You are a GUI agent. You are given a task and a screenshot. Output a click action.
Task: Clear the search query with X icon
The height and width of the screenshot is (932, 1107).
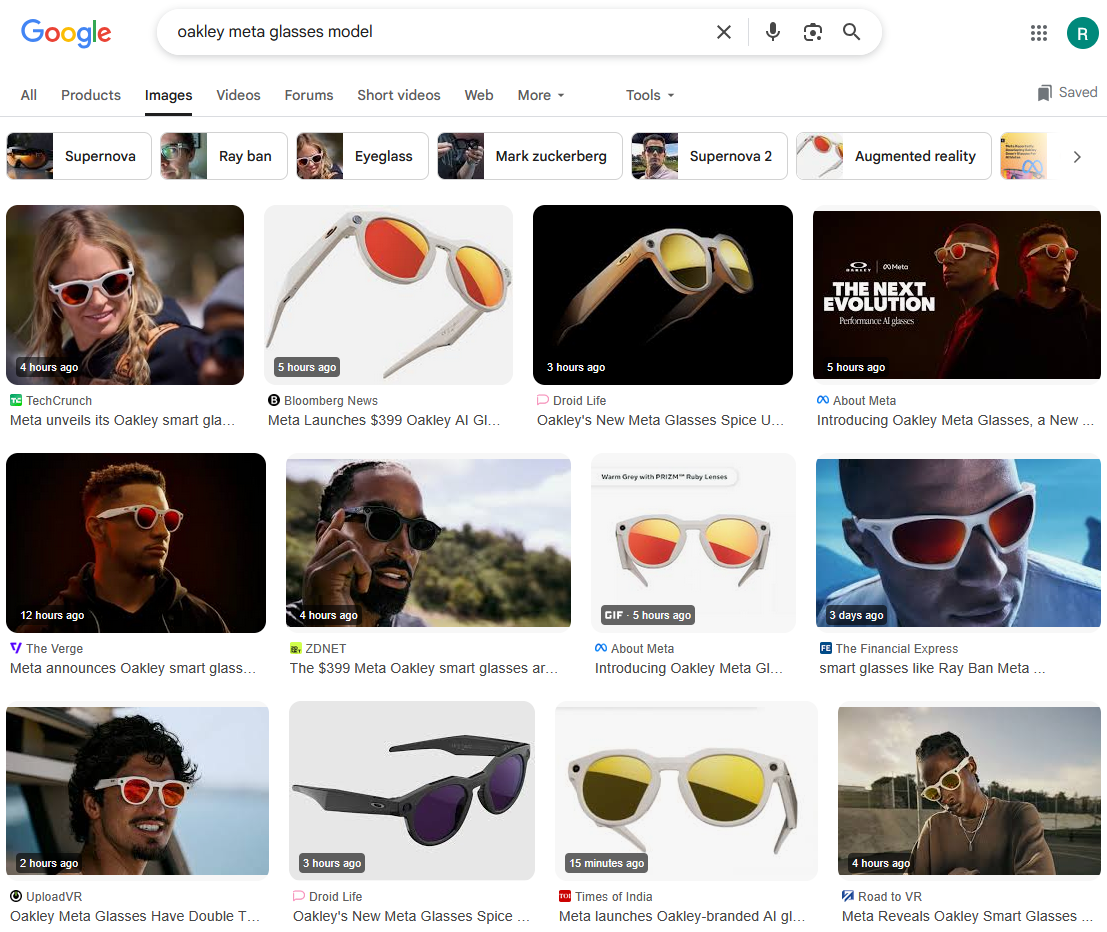(724, 32)
